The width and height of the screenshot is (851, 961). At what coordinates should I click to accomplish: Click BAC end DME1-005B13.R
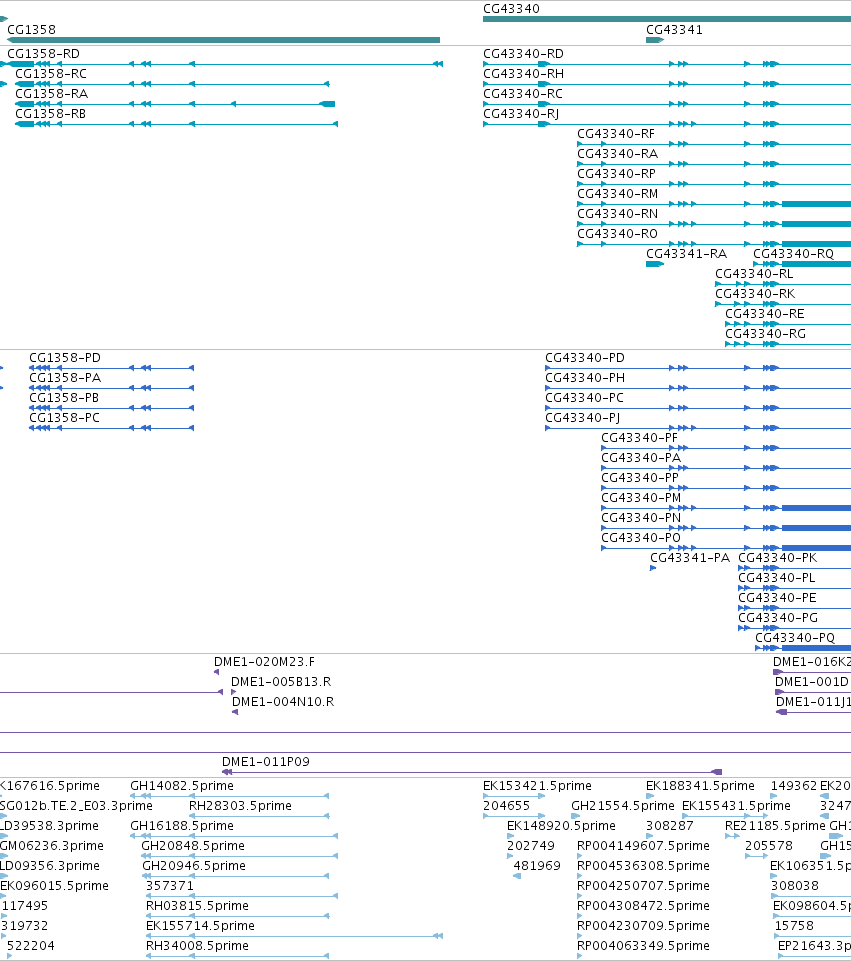point(233,692)
